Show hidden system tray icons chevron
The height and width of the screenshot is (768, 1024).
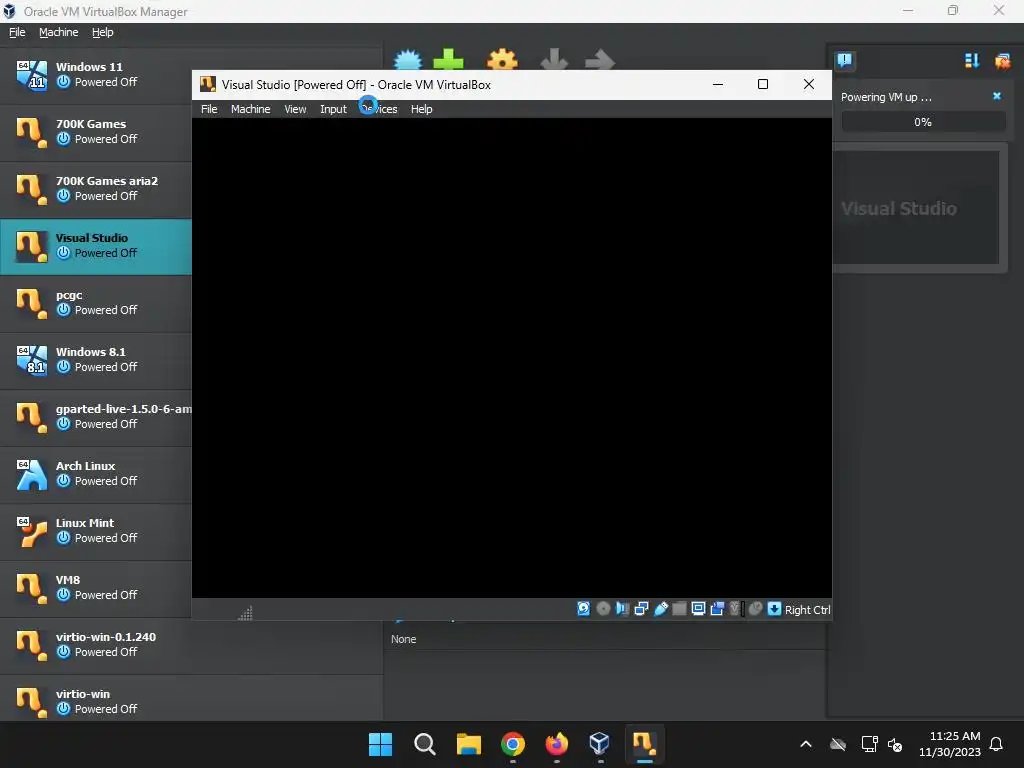(x=806, y=744)
